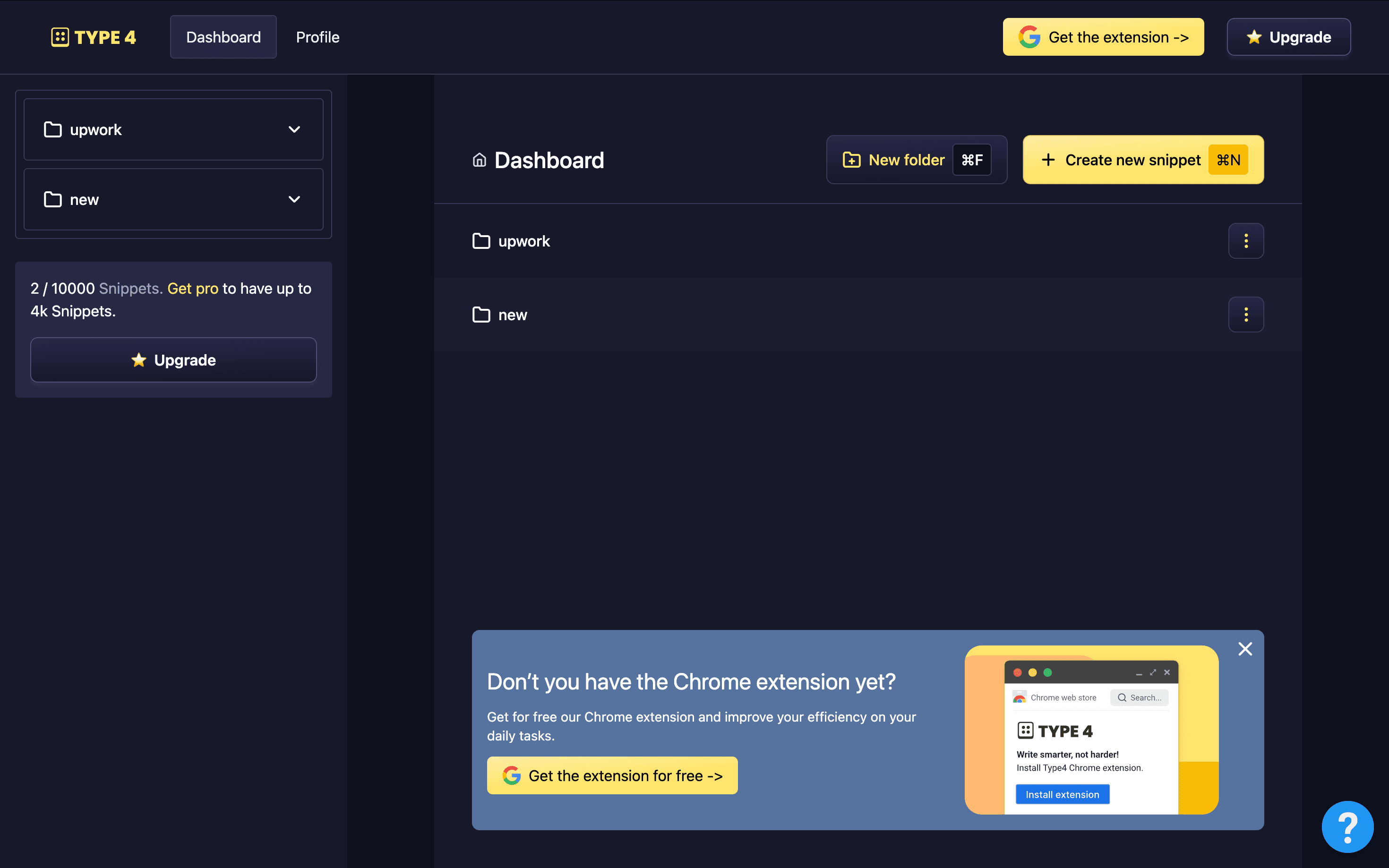Click the folder icon beside upwork in the list

481,240
